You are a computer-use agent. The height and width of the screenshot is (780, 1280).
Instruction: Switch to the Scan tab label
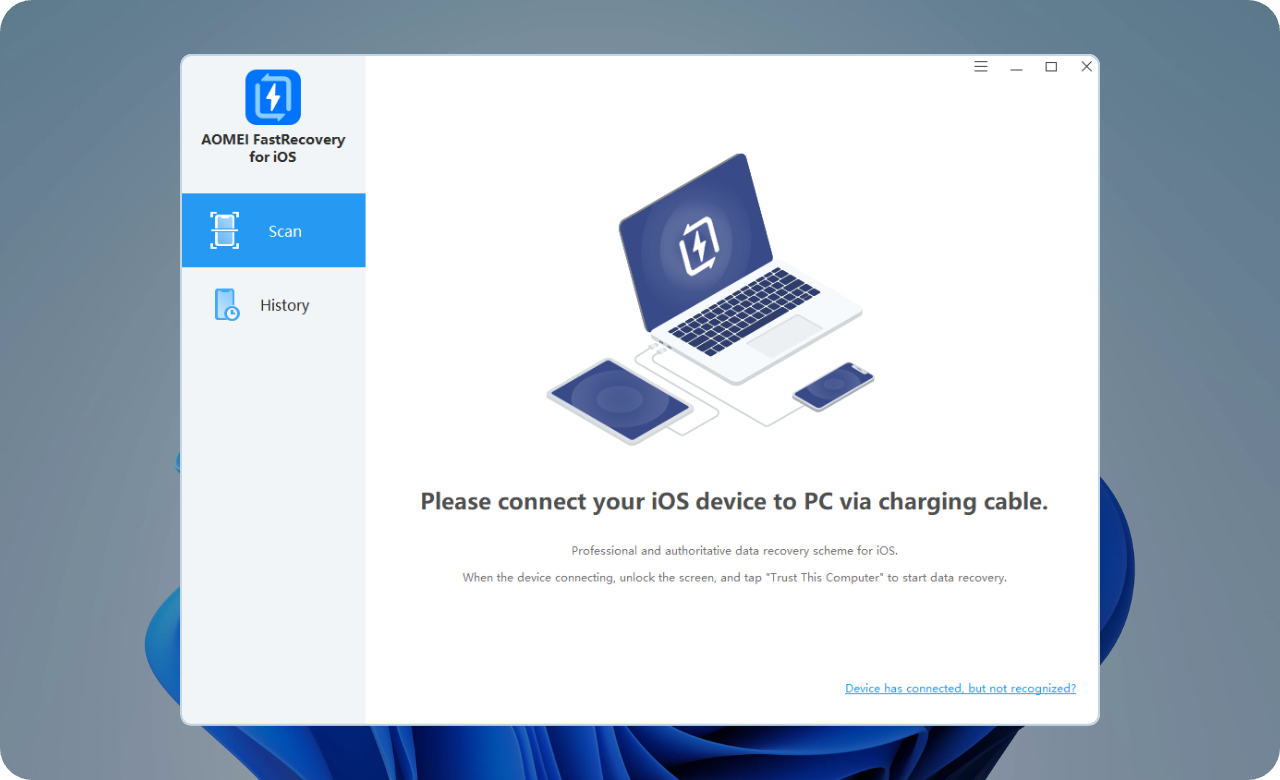pyautogui.click(x=285, y=231)
